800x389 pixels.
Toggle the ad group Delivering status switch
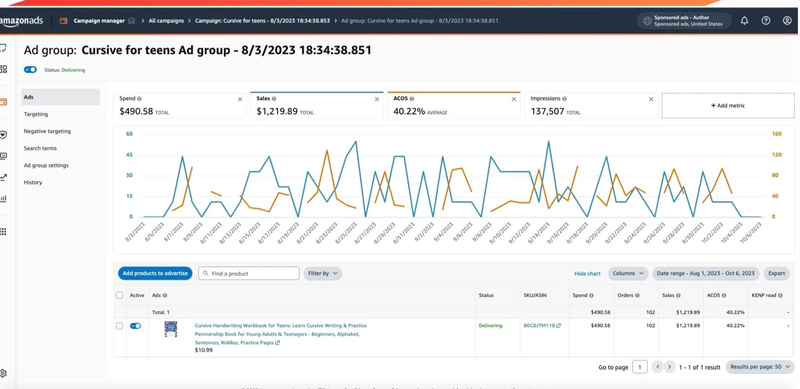point(30,70)
